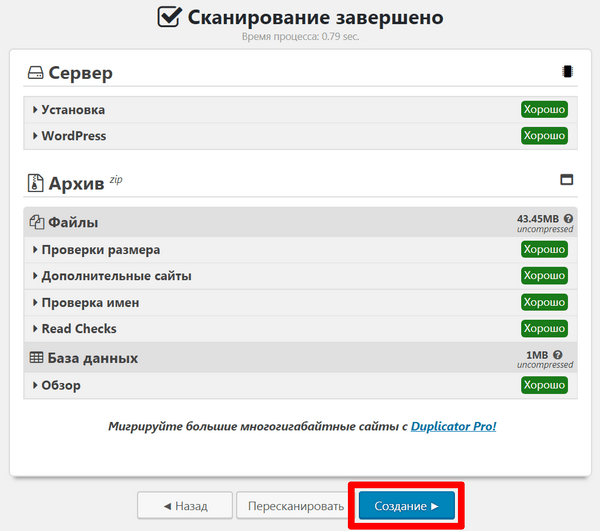Click the База данных table icon

point(36,358)
